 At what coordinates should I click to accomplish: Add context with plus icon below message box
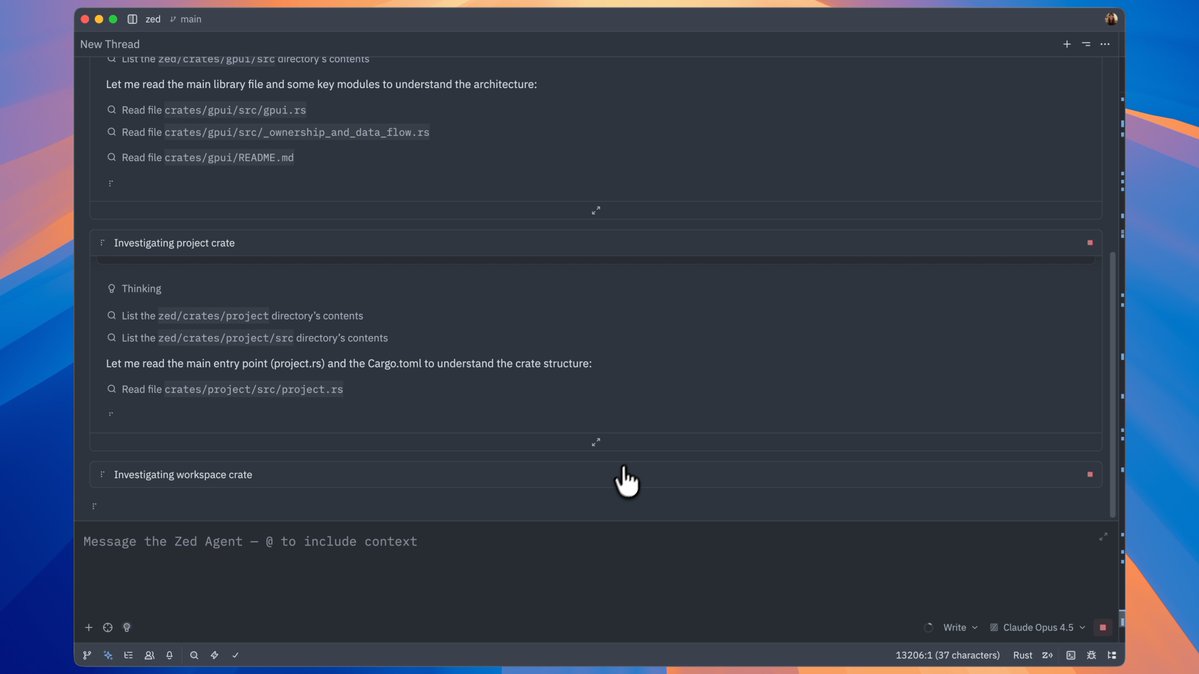pyautogui.click(x=89, y=627)
